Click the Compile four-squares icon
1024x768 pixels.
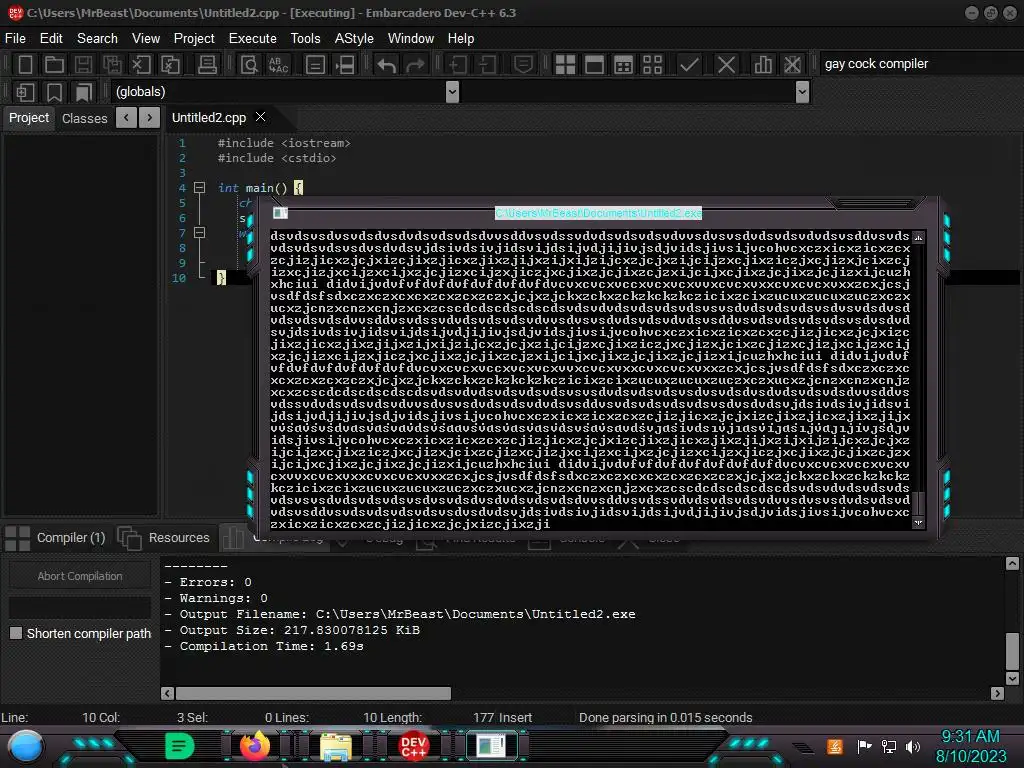tap(565, 65)
